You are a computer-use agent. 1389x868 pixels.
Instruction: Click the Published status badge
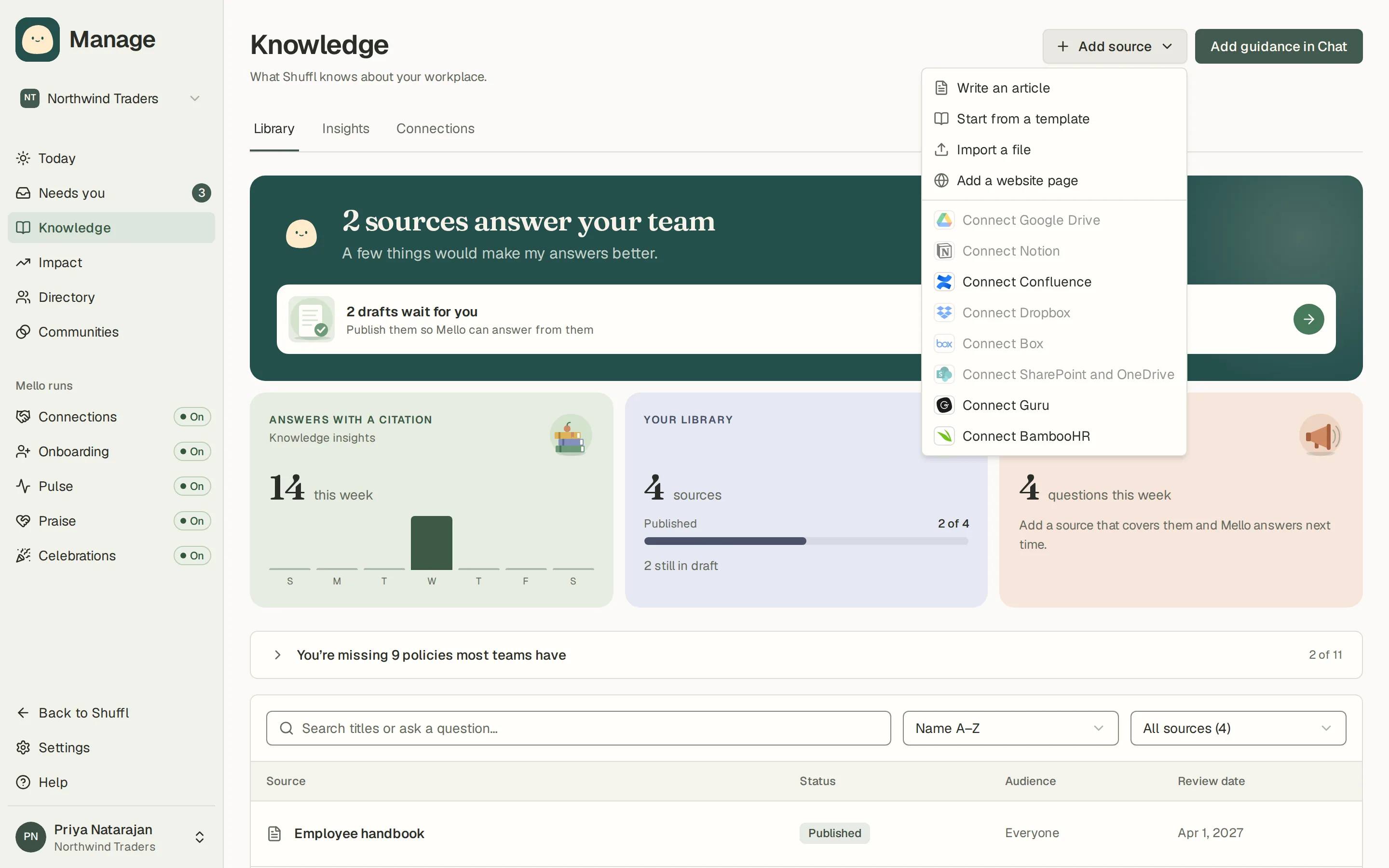point(834,833)
